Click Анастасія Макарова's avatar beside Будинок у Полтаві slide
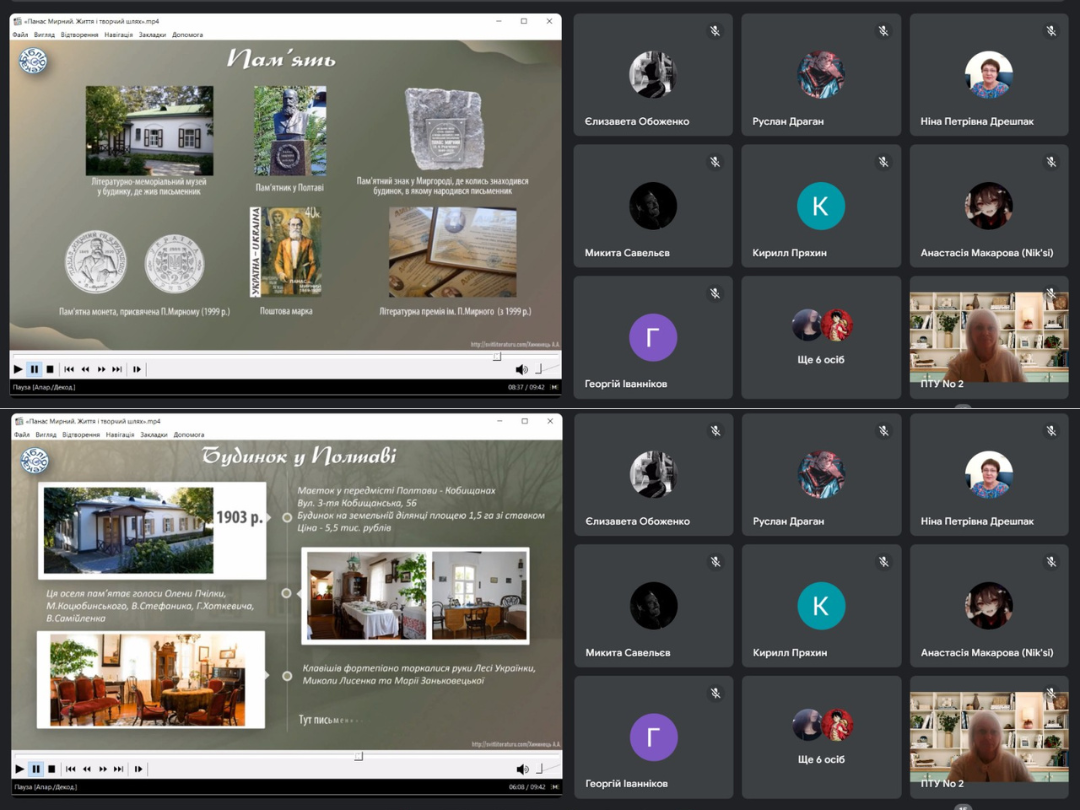1080x810 pixels. [x=989, y=605]
